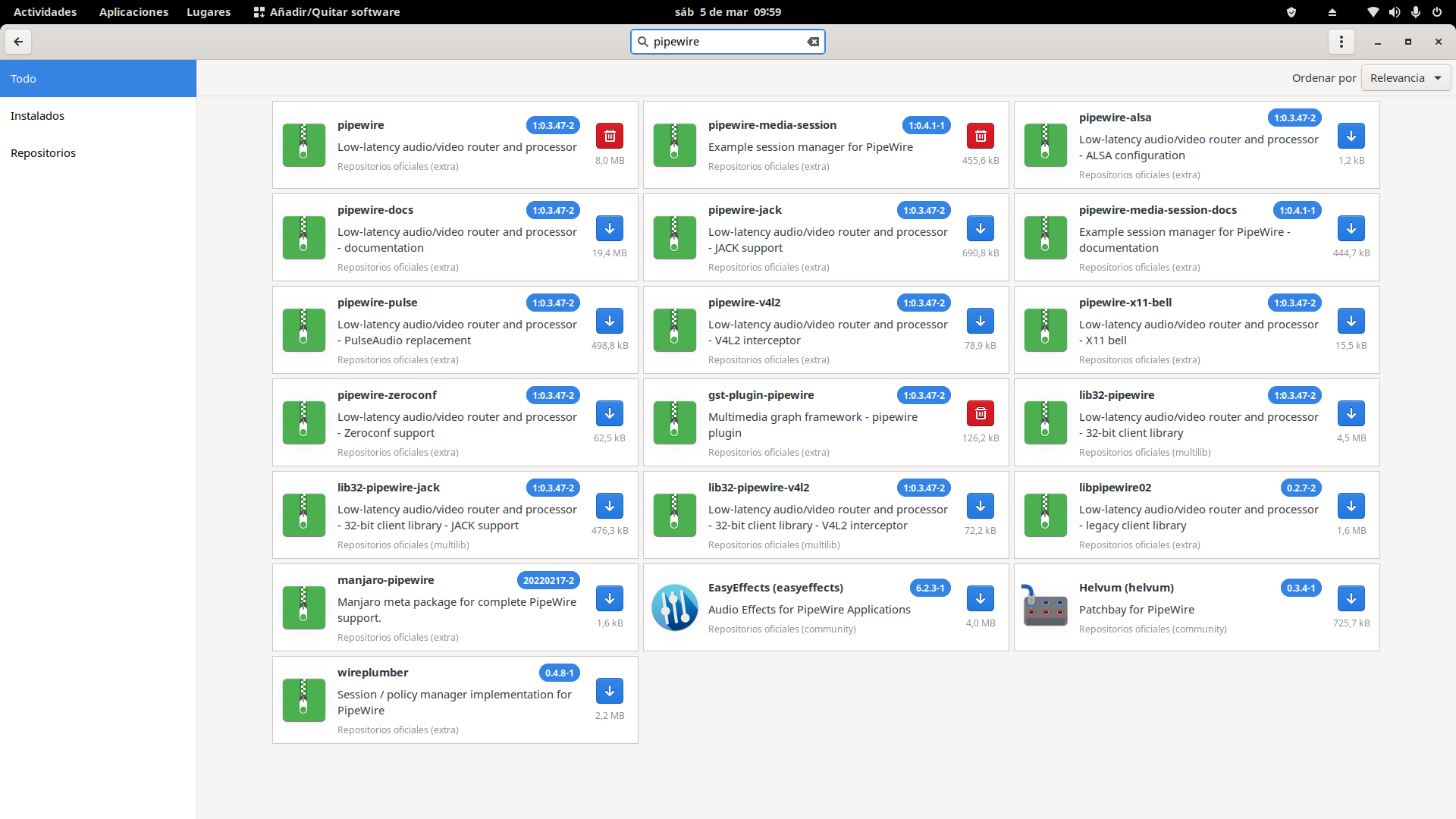The width and height of the screenshot is (1456, 819).
Task: Click download icon for wireplumber
Action: click(610, 692)
